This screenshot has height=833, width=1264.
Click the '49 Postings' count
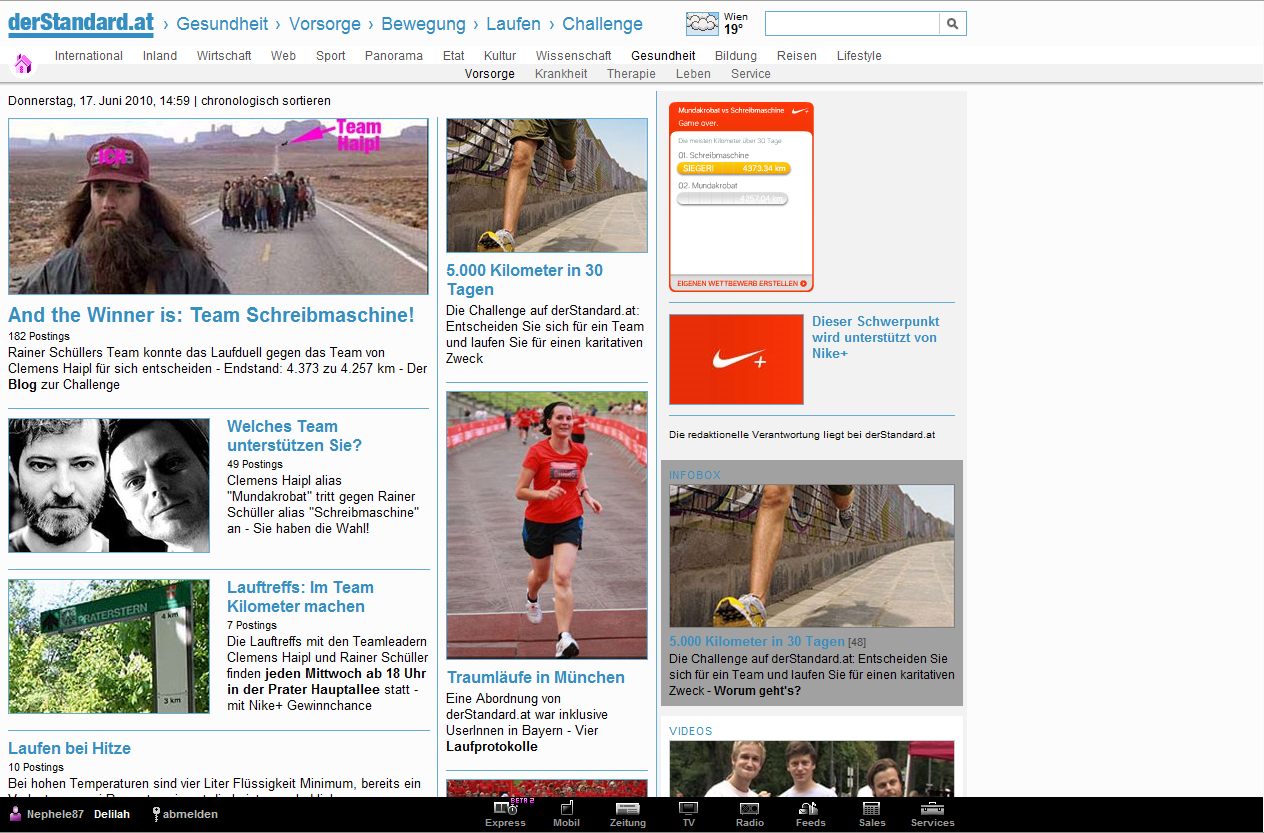coord(255,464)
